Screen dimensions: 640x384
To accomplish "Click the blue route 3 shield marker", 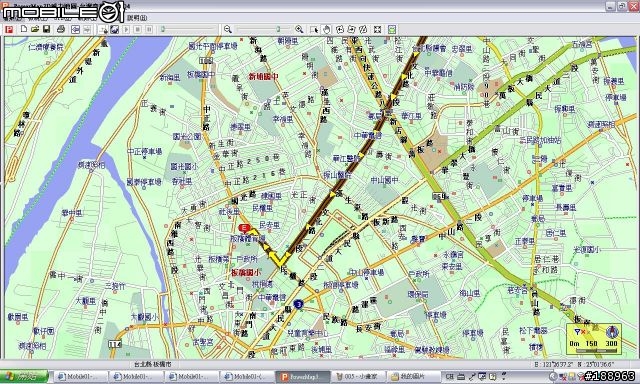I will coord(299,304).
